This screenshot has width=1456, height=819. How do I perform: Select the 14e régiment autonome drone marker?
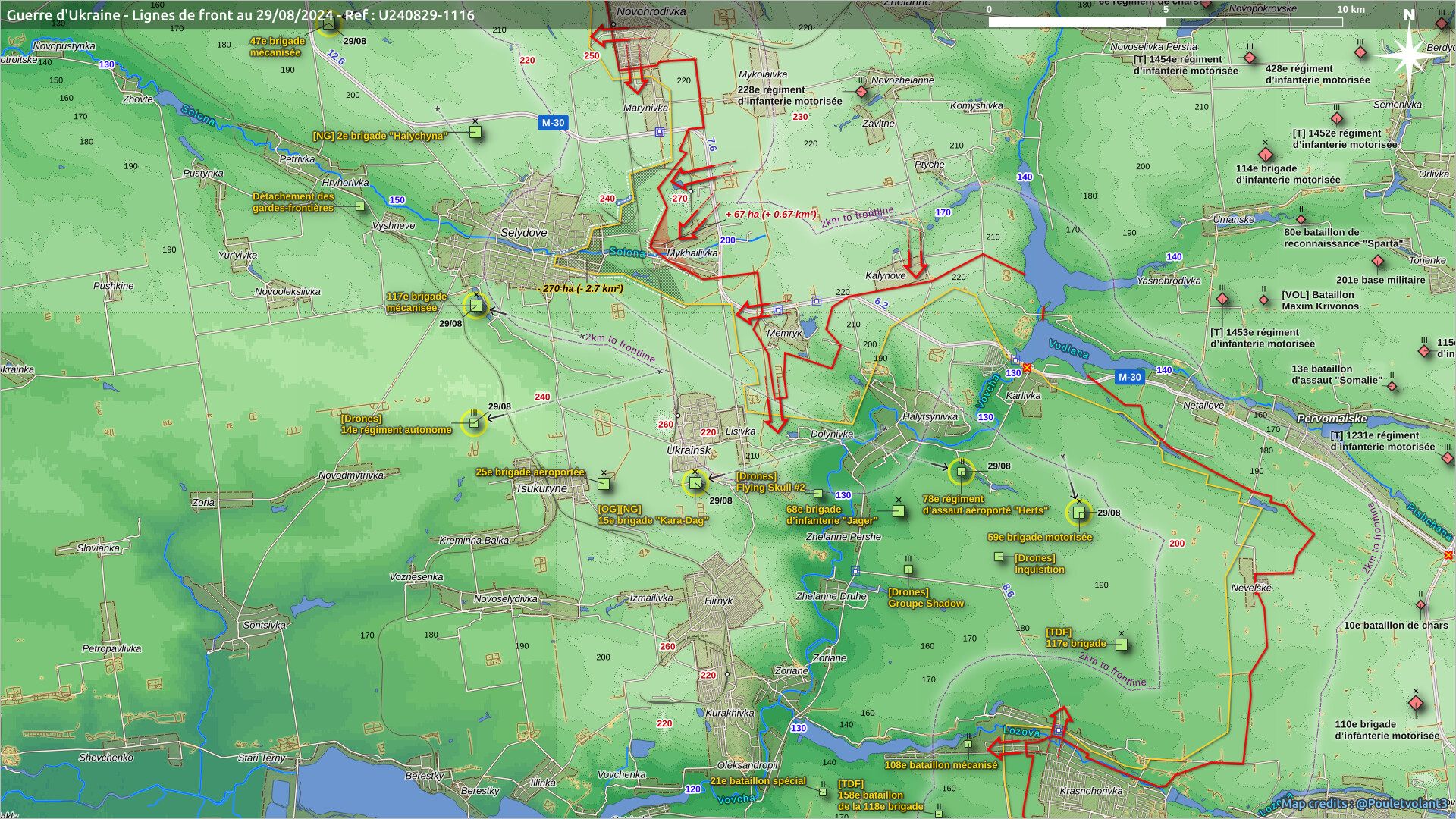474,423
